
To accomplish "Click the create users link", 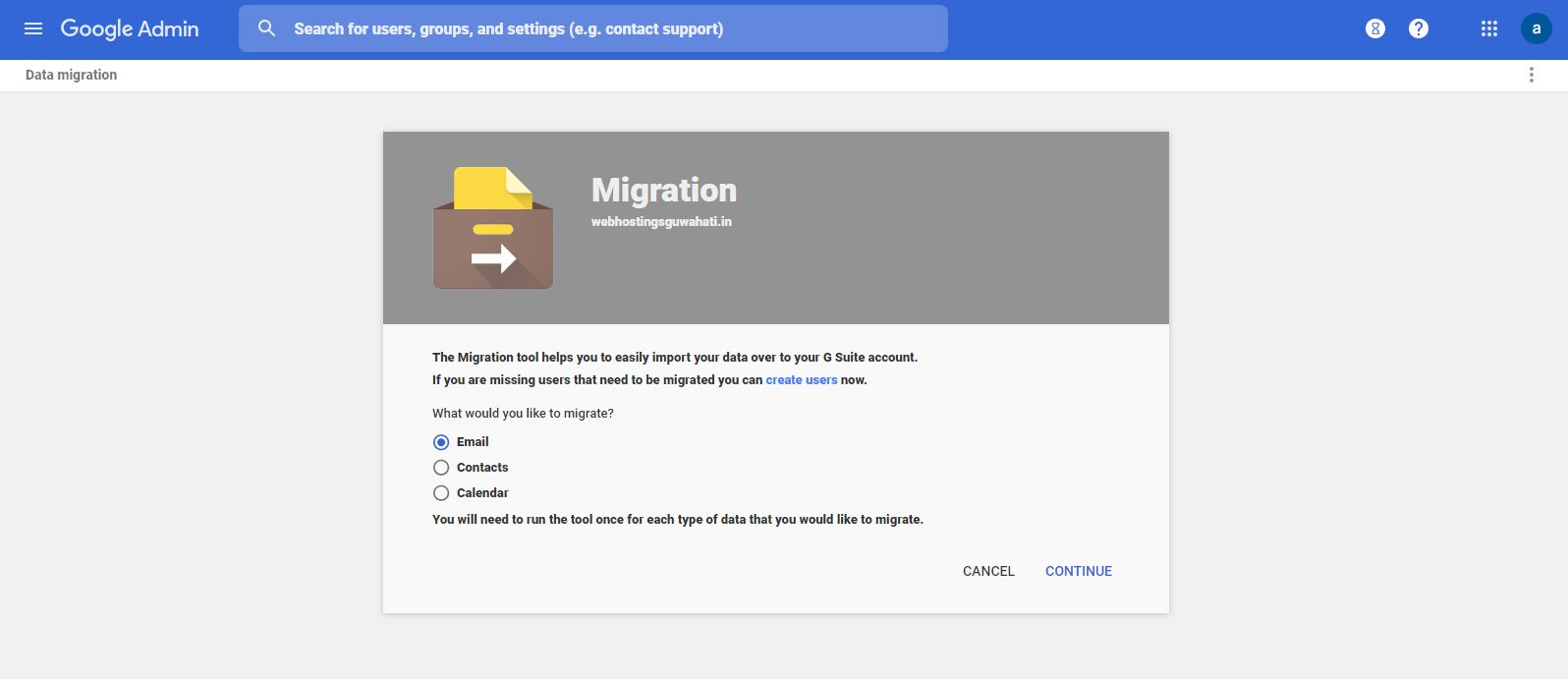I will tap(802, 380).
